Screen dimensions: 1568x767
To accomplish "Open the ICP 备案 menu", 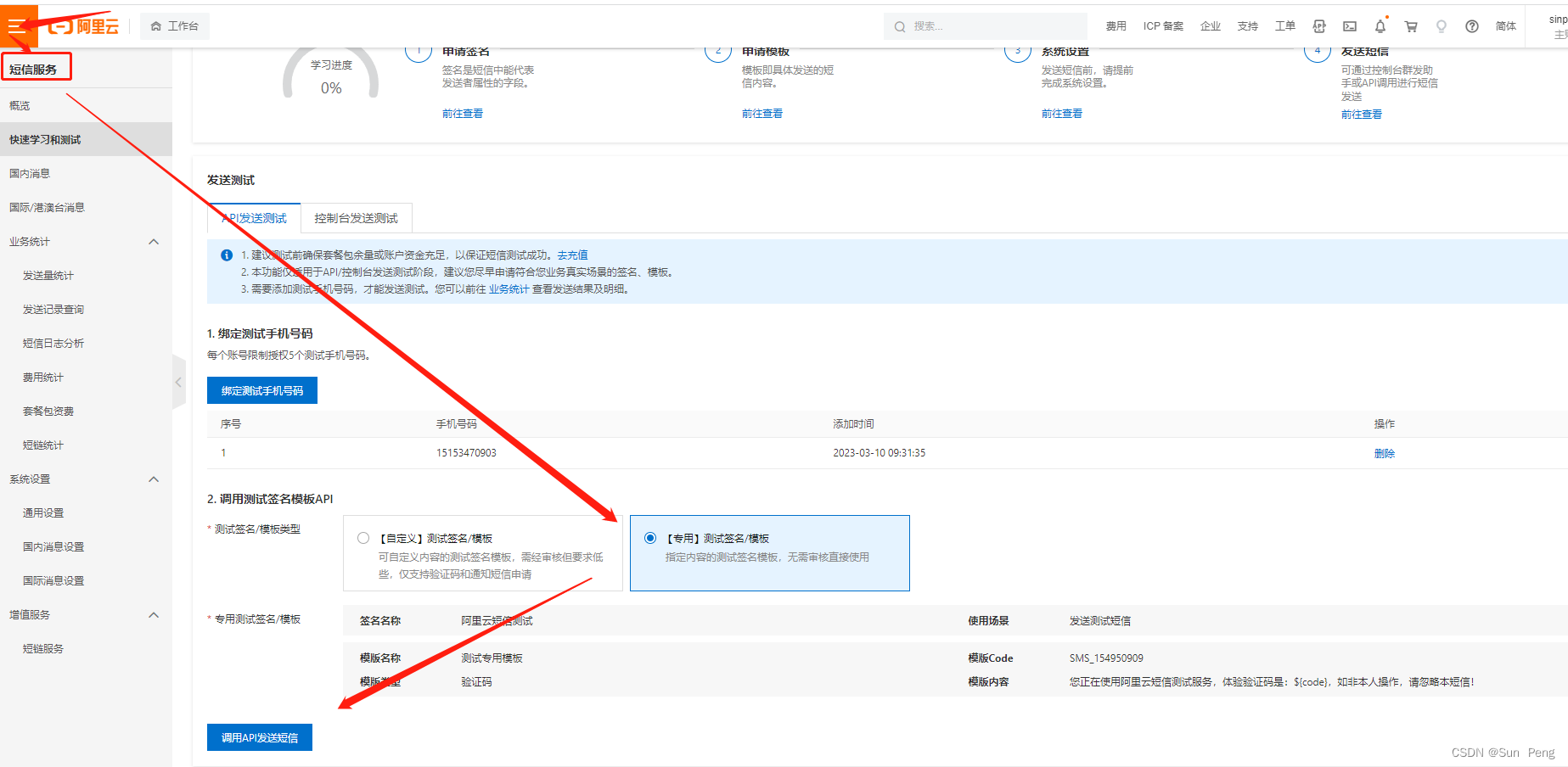I will coord(1163,26).
